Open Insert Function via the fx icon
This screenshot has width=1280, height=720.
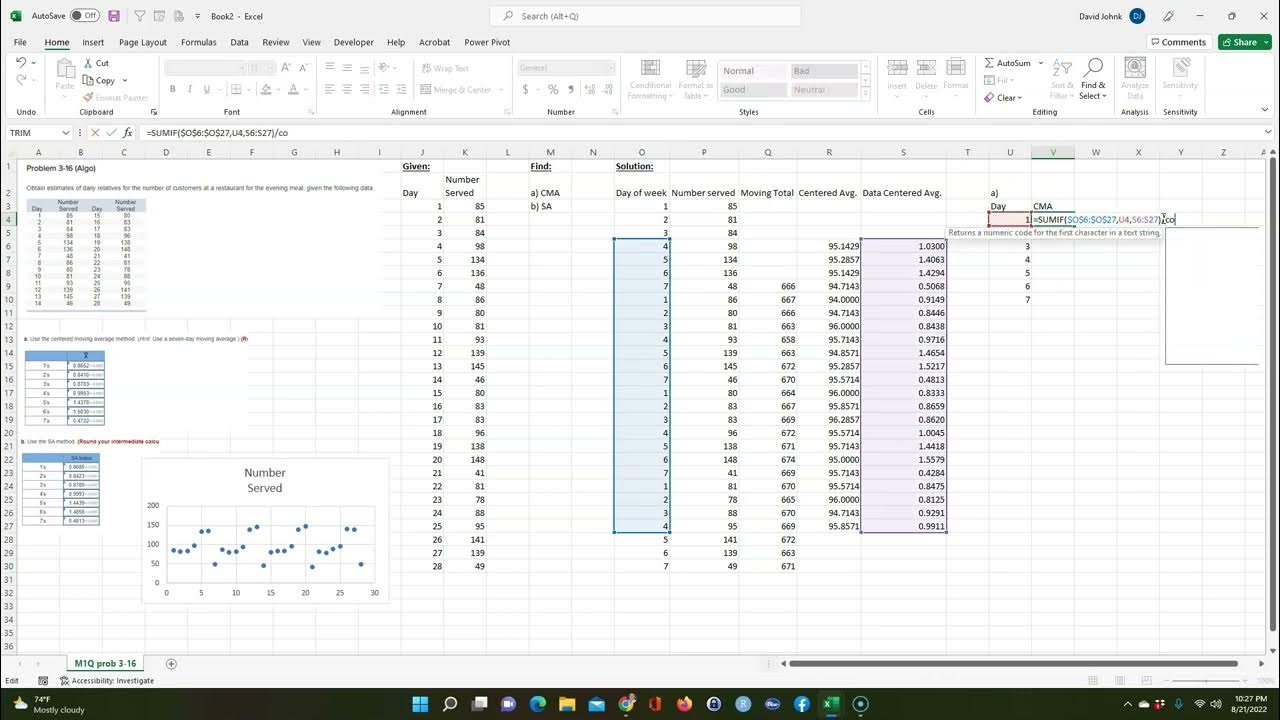[127, 132]
